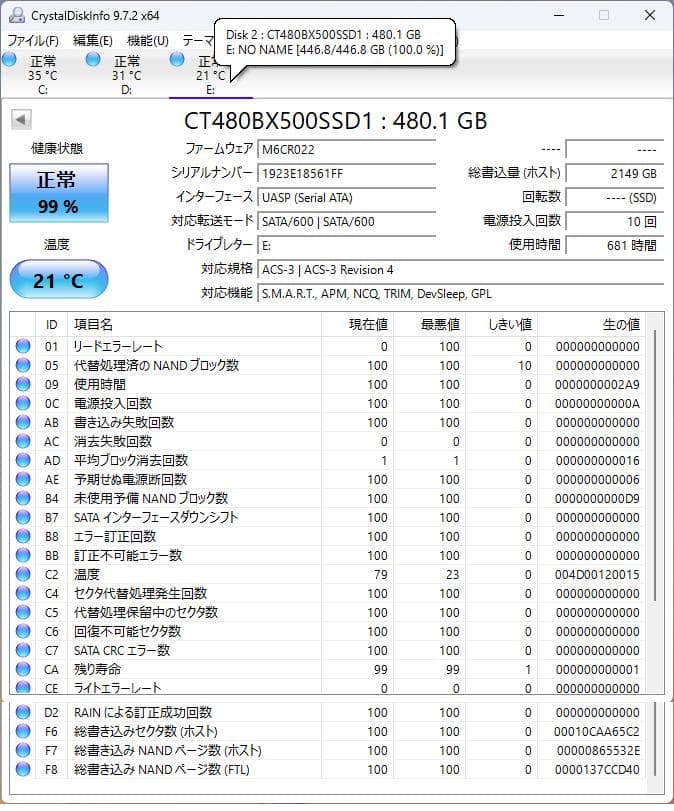Image resolution: width=674 pixels, height=811 pixels.
Task: Open the 機能(U) menu
Action: click(148, 40)
